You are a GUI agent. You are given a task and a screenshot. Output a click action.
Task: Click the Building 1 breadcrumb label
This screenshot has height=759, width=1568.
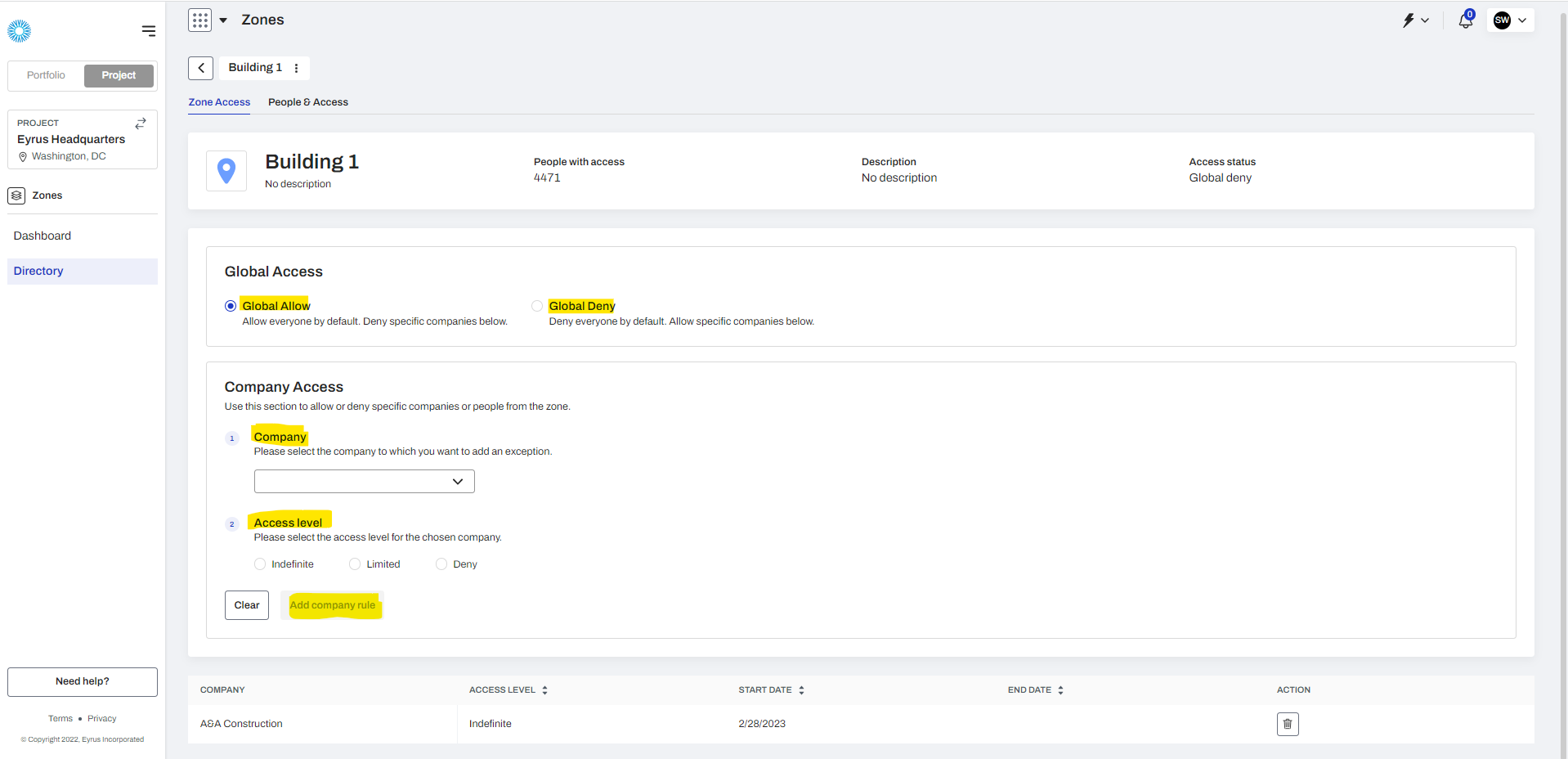pyautogui.click(x=255, y=68)
